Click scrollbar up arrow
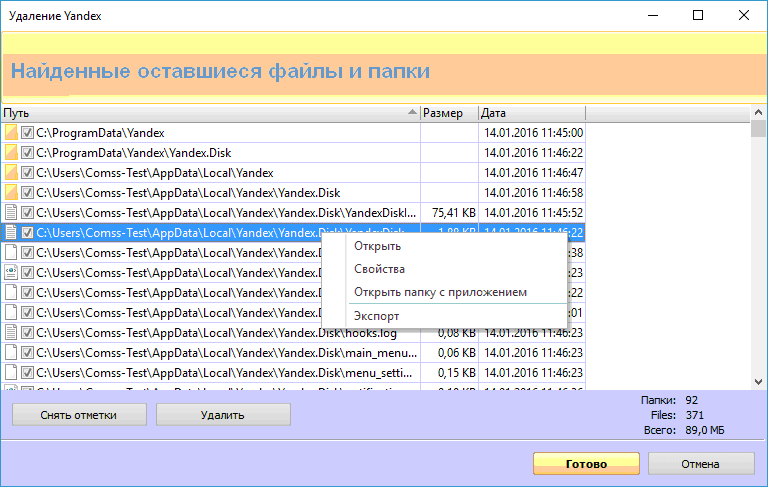768x487 pixels. click(758, 113)
